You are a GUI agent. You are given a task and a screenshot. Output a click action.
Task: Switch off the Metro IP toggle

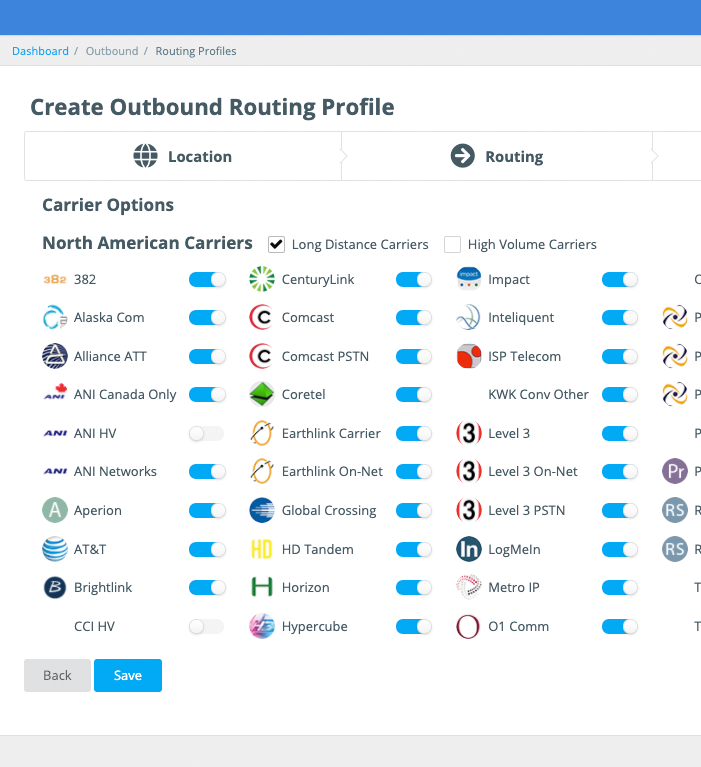click(x=620, y=587)
